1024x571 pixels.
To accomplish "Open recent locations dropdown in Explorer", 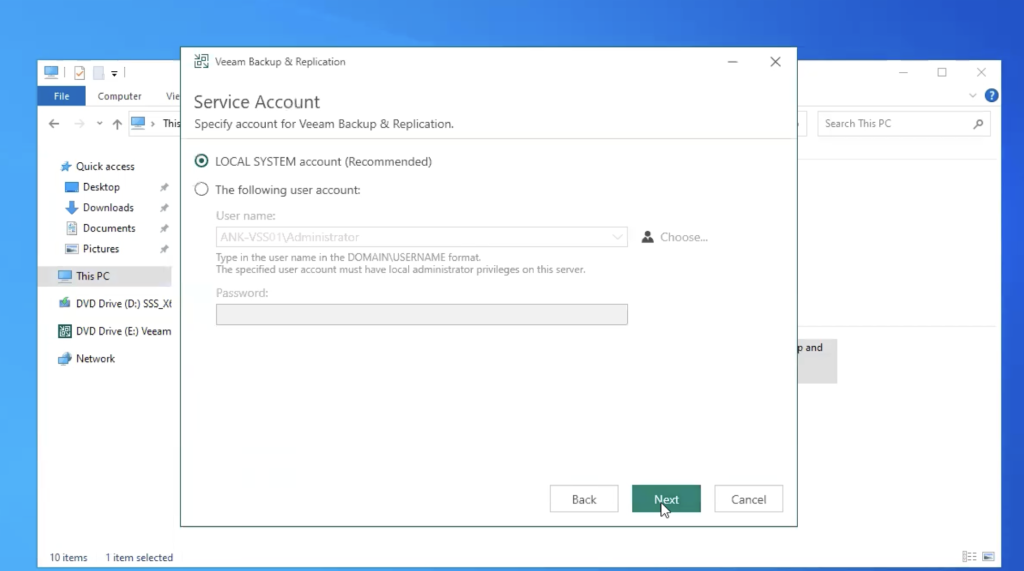I will [x=99, y=123].
